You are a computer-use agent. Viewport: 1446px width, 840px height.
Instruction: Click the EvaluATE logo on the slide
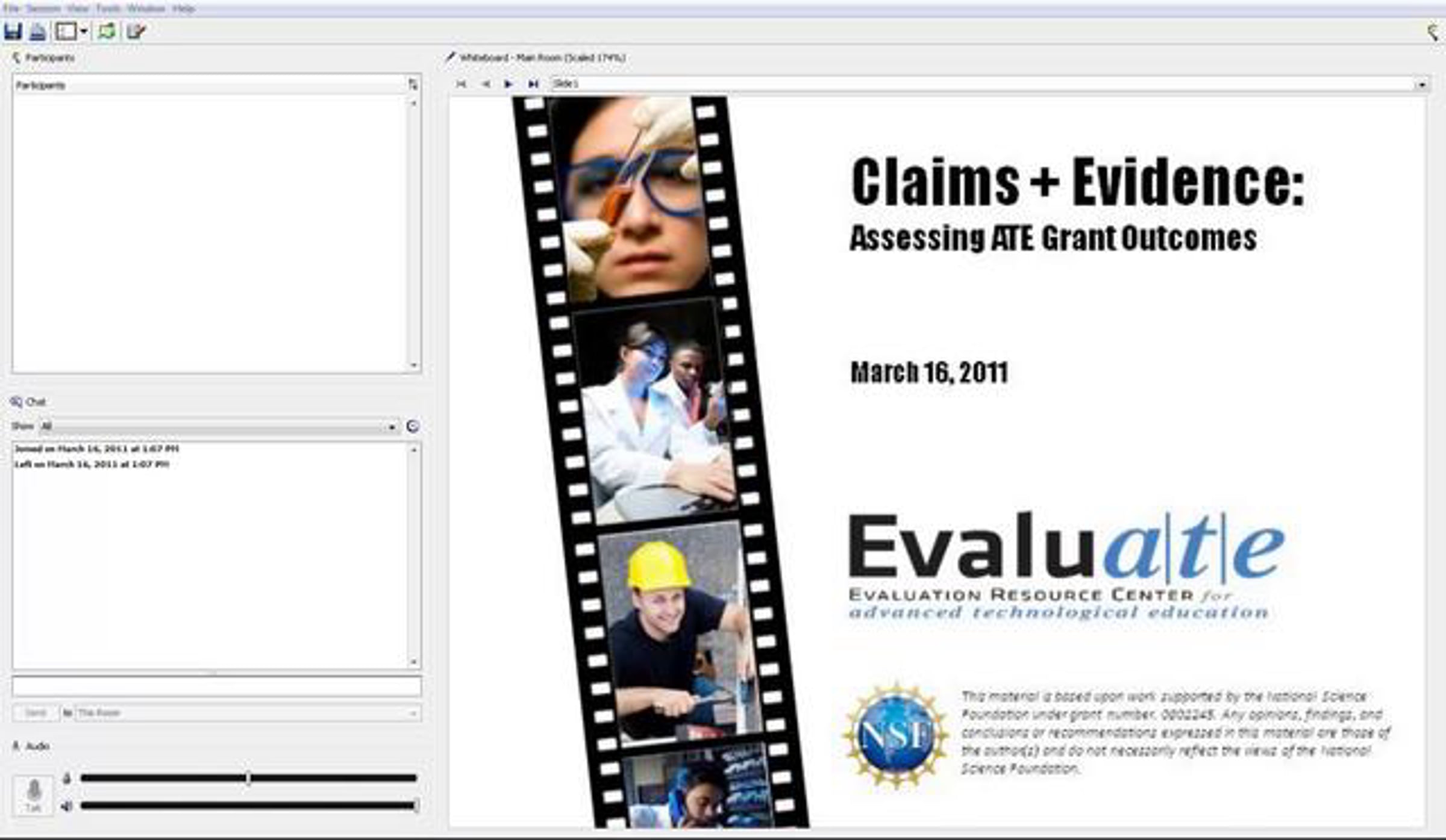pyautogui.click(x=1066, y=565)
